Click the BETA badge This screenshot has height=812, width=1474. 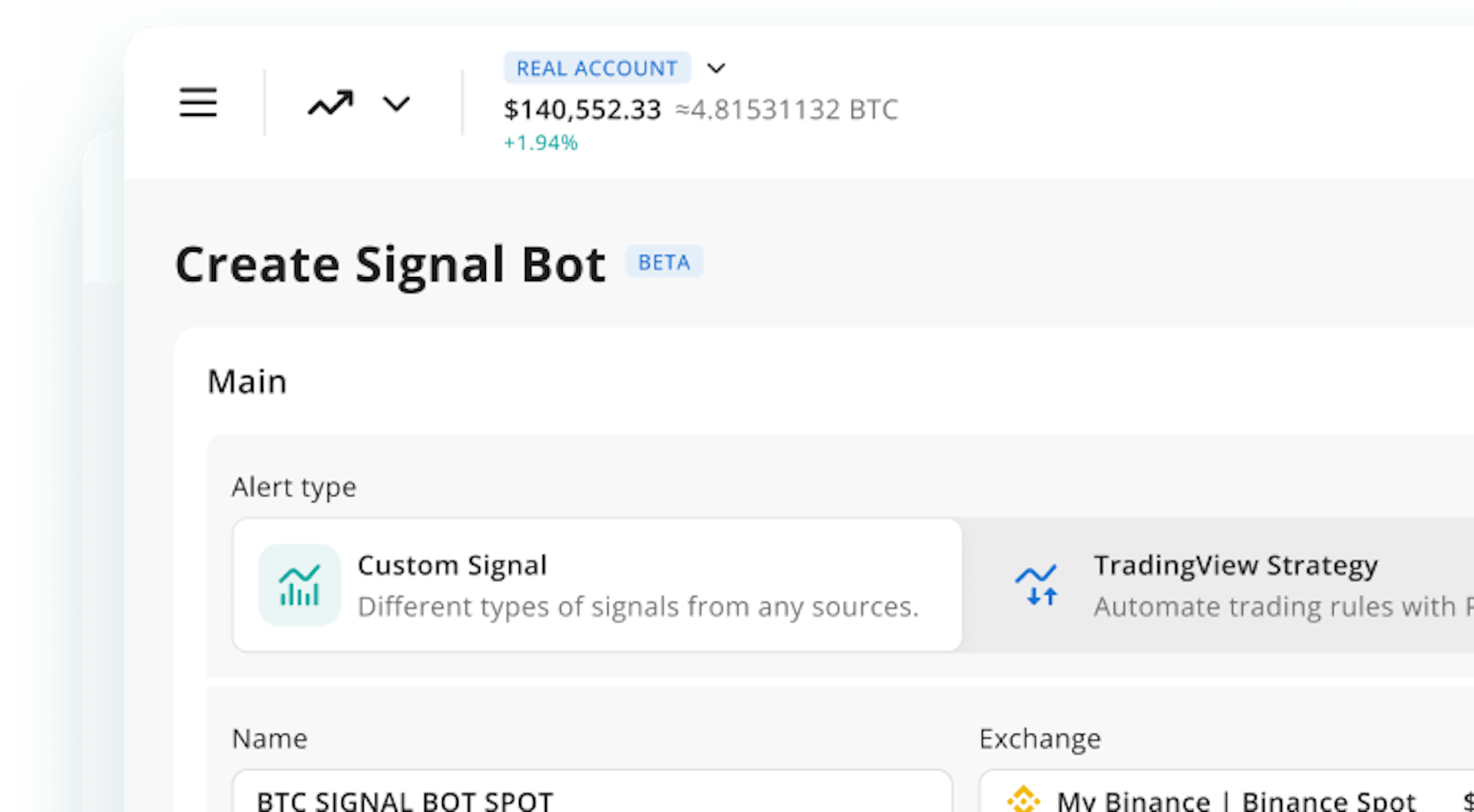pos(664,262)
